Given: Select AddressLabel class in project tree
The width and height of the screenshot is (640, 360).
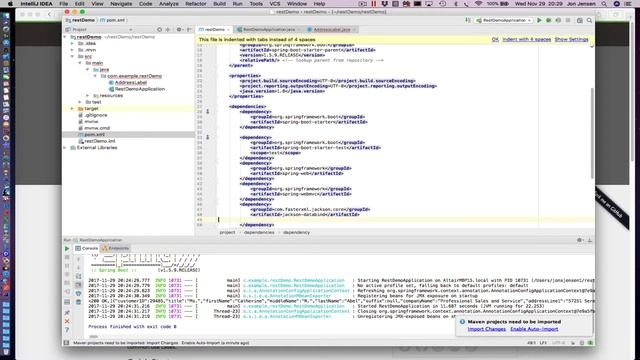Looking at the screenshot, I should point(131,82).
